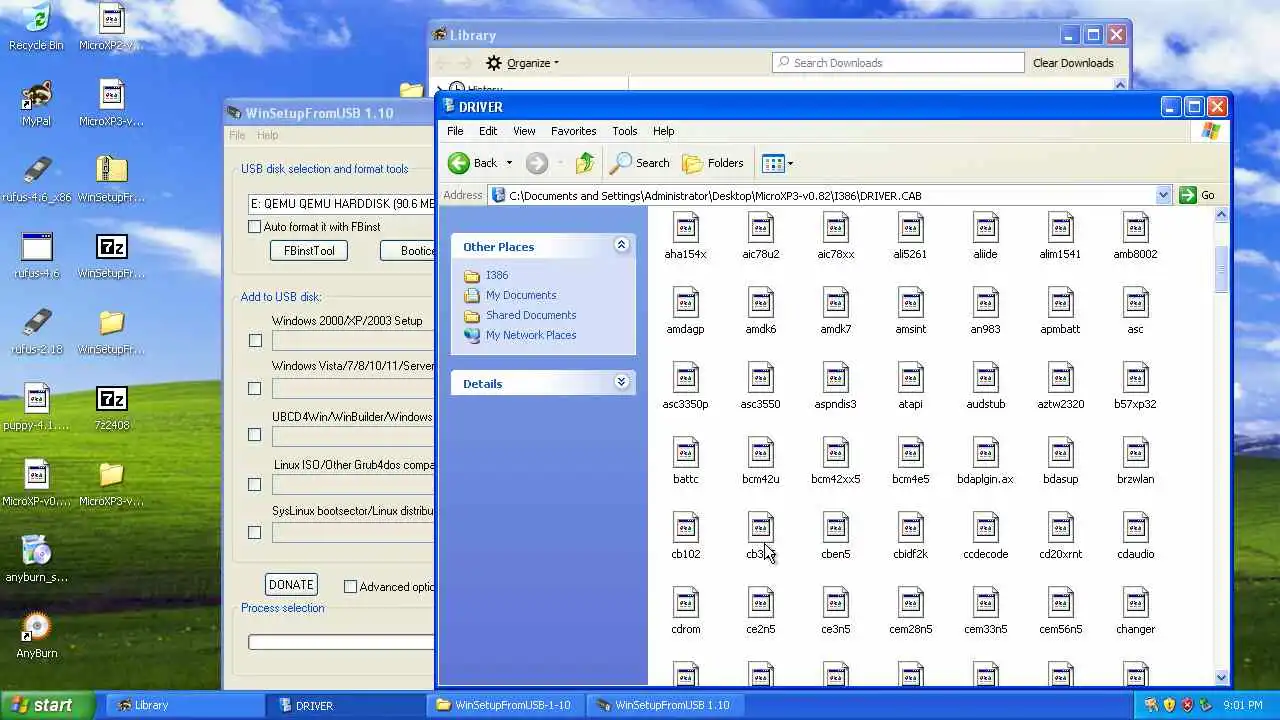The height and width of the screenshot is (720, 1280).
Task: Open the View menu
Action: point(524,131)
